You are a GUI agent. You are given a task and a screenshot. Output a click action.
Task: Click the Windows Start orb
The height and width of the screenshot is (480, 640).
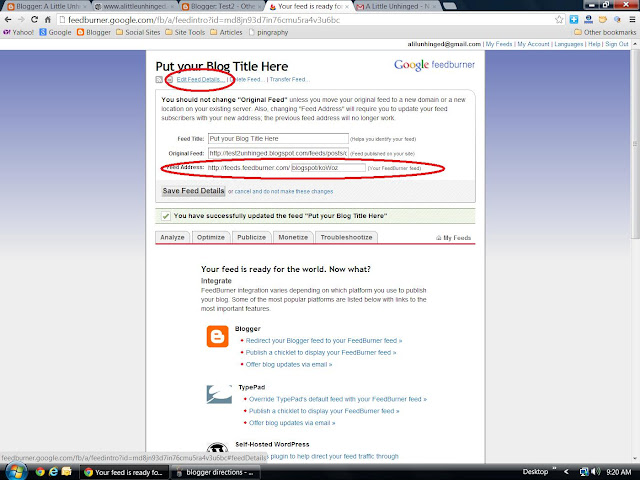click(x=16, y=472)
